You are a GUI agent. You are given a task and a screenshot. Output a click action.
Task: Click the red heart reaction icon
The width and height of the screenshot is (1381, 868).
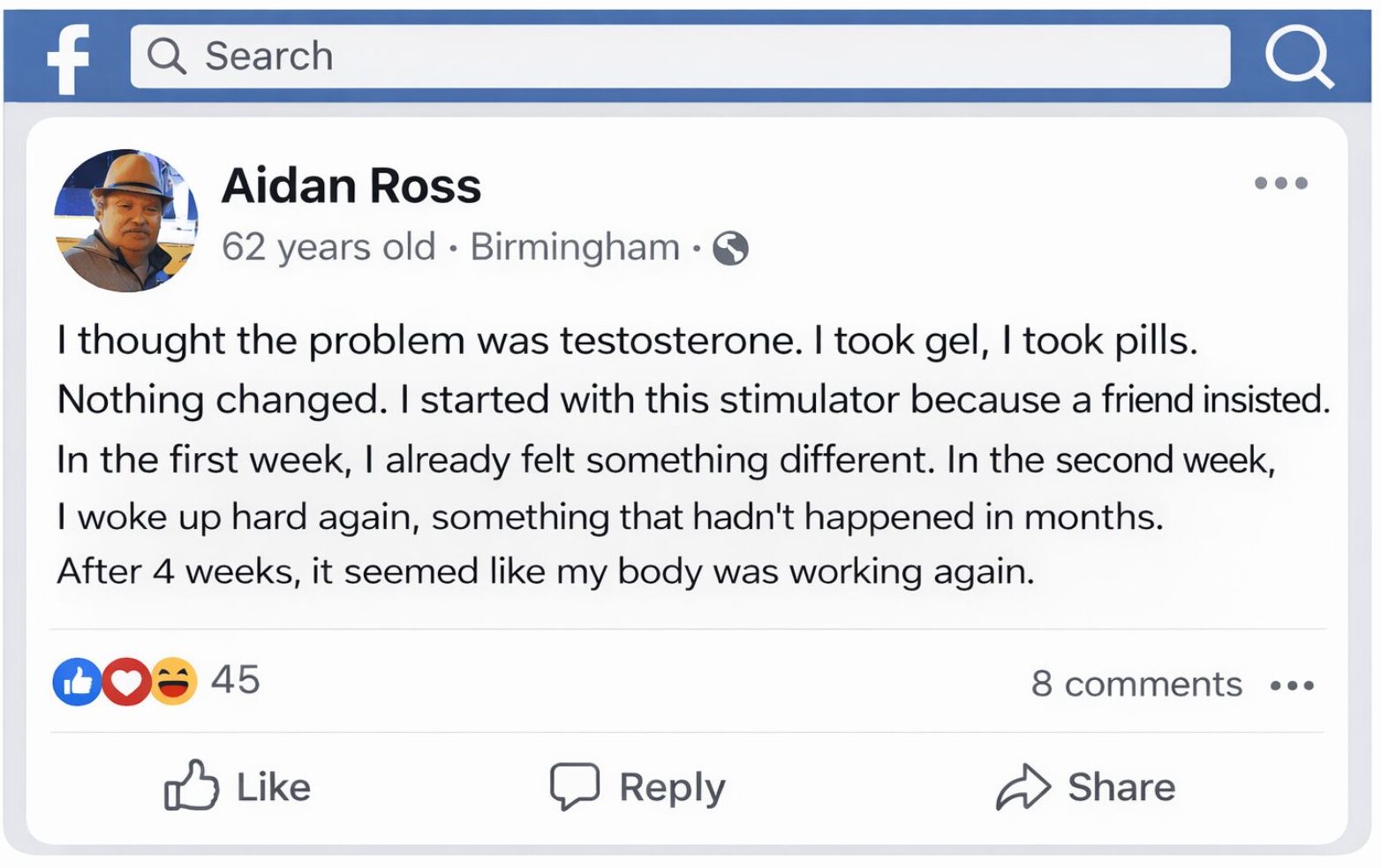(126, 682)
